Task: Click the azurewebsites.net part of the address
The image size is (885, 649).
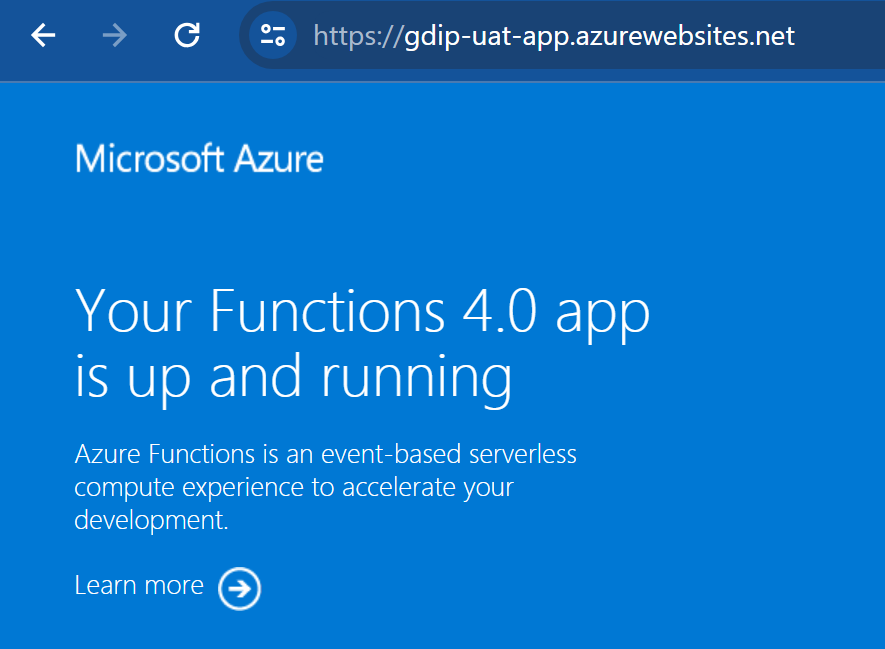Action: (x=685, y=36)
